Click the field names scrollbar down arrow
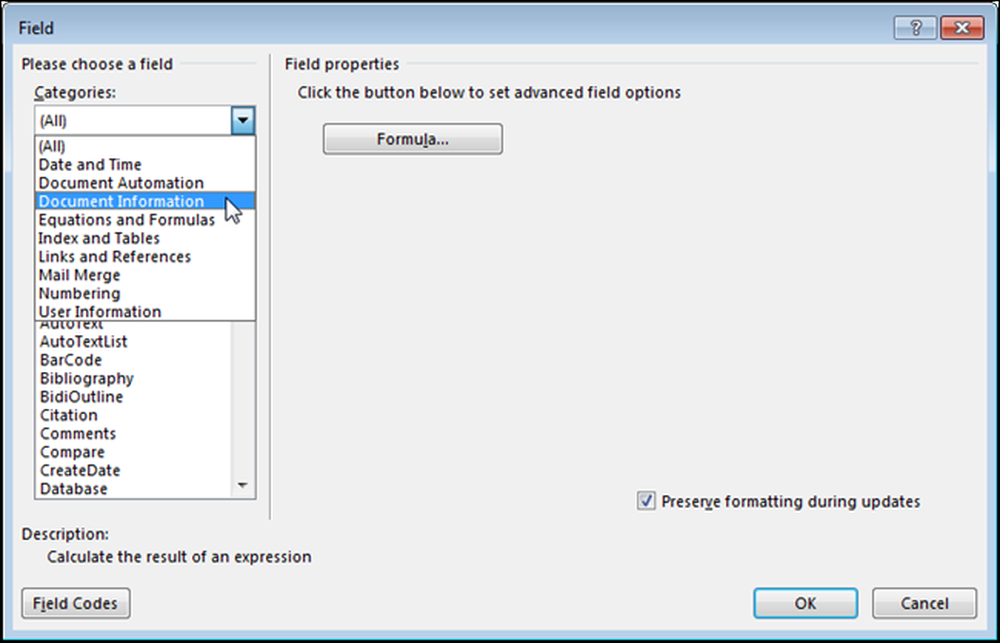1000x643 pixels. coord(242,486)
